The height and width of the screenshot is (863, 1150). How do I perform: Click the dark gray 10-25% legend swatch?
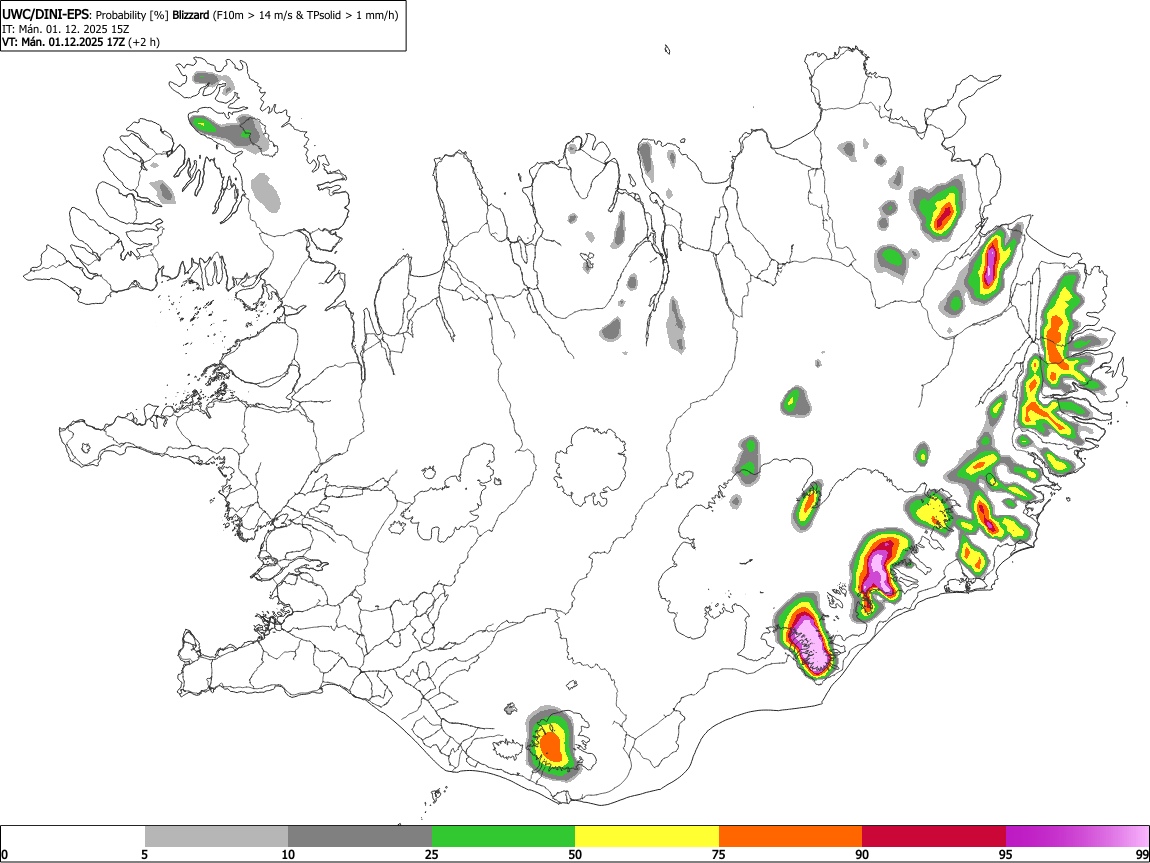coord(360,837)
